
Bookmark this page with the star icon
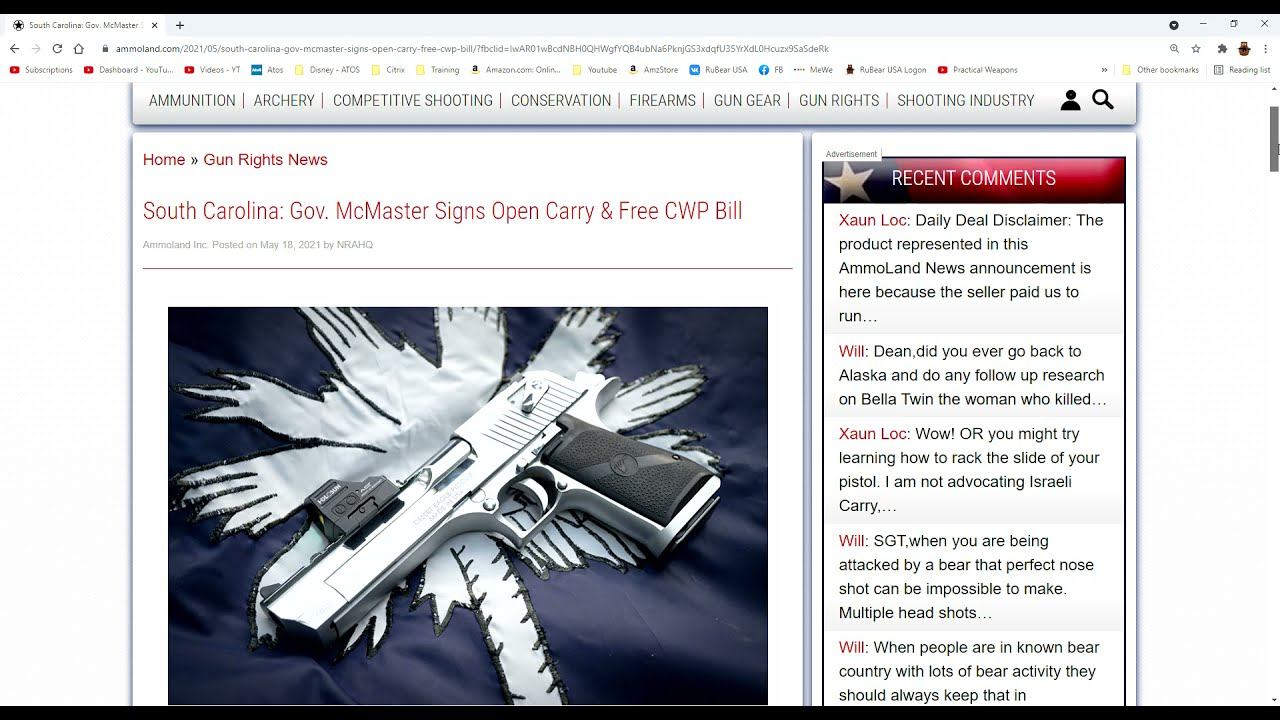pos(1196,48)
